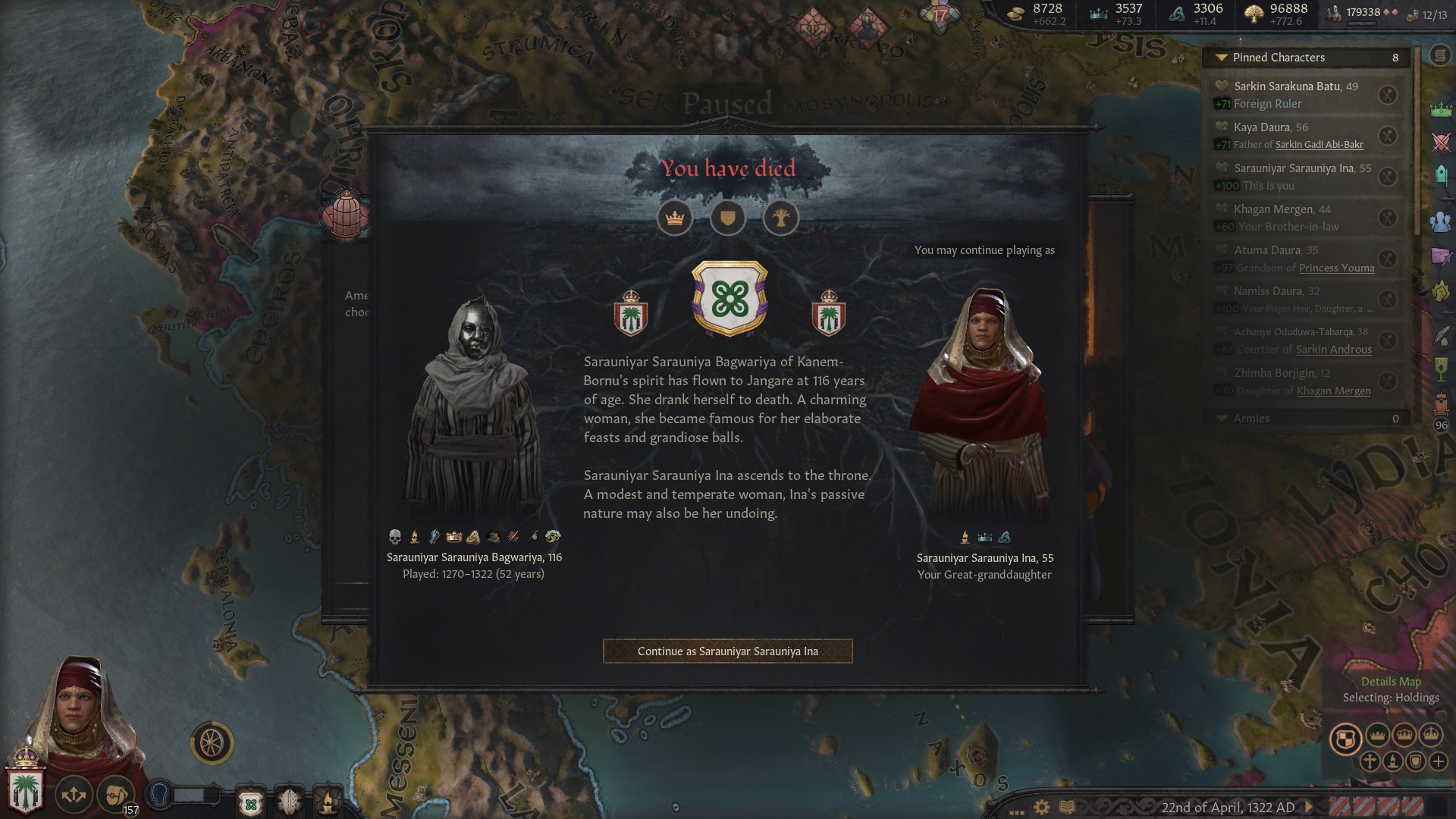Select the Holdings map mode button
Image resolution: width=1456 pixels, height=819 pixels.
pyautogui.click(x=1345, y=739)
